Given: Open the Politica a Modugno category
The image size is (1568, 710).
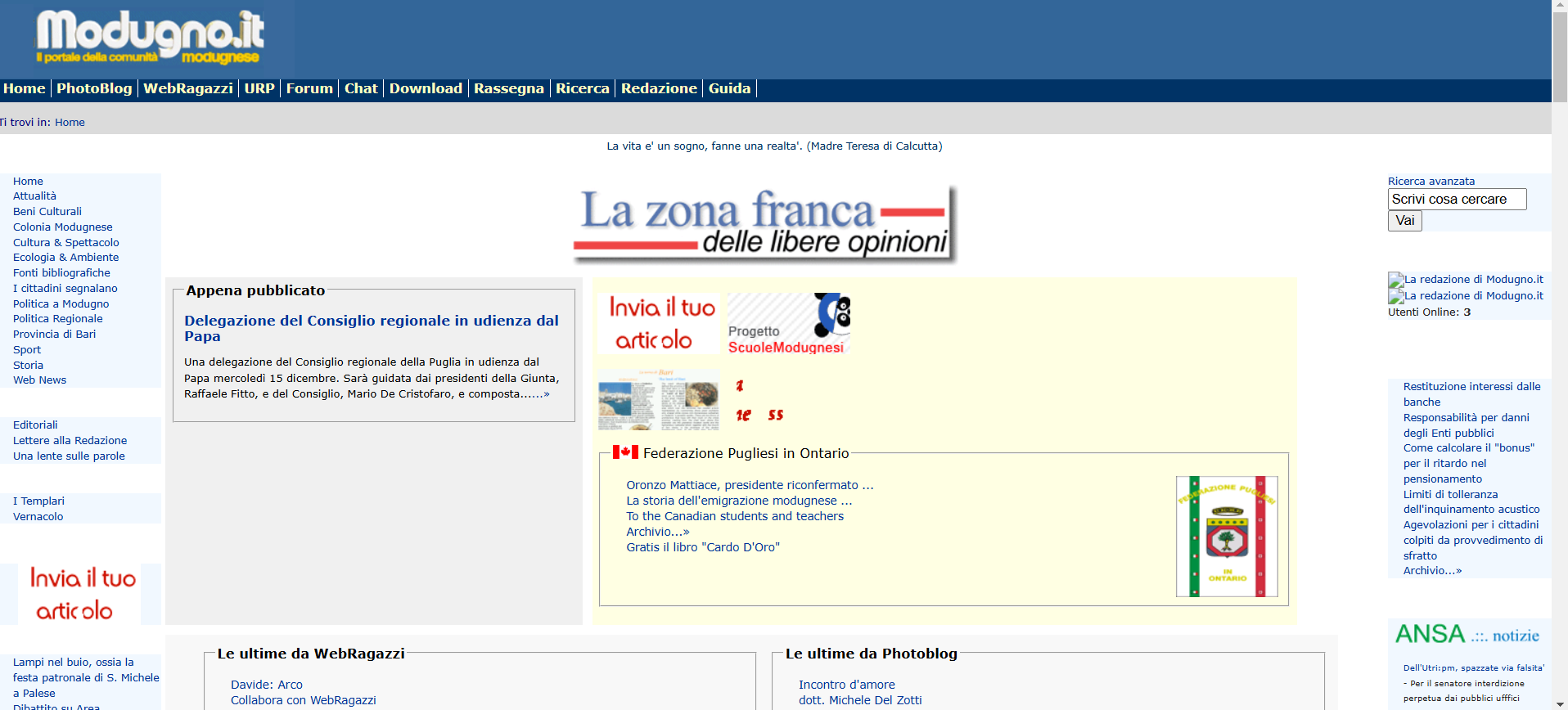Looking at the screenshot, I should pyautogui.click(x=61, y=304).
